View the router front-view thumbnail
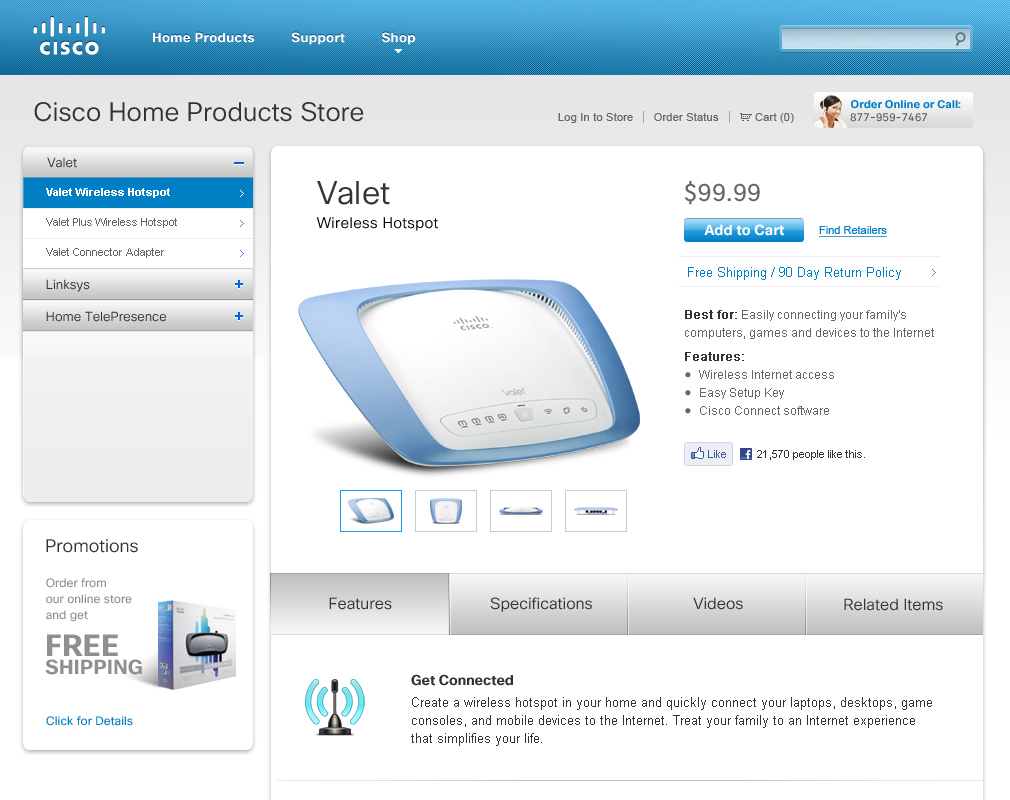Viewport: 1010px width, 800px height. (446, 511)
